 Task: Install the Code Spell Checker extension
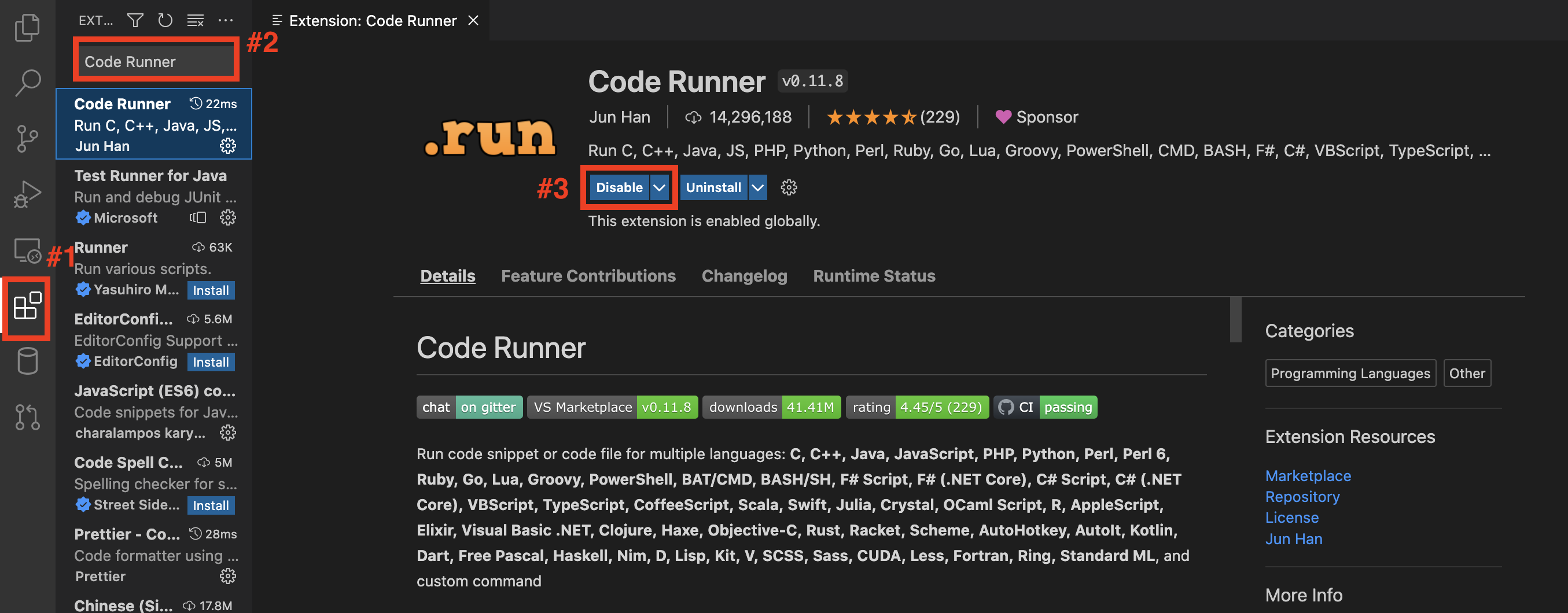tap(211, 505)
